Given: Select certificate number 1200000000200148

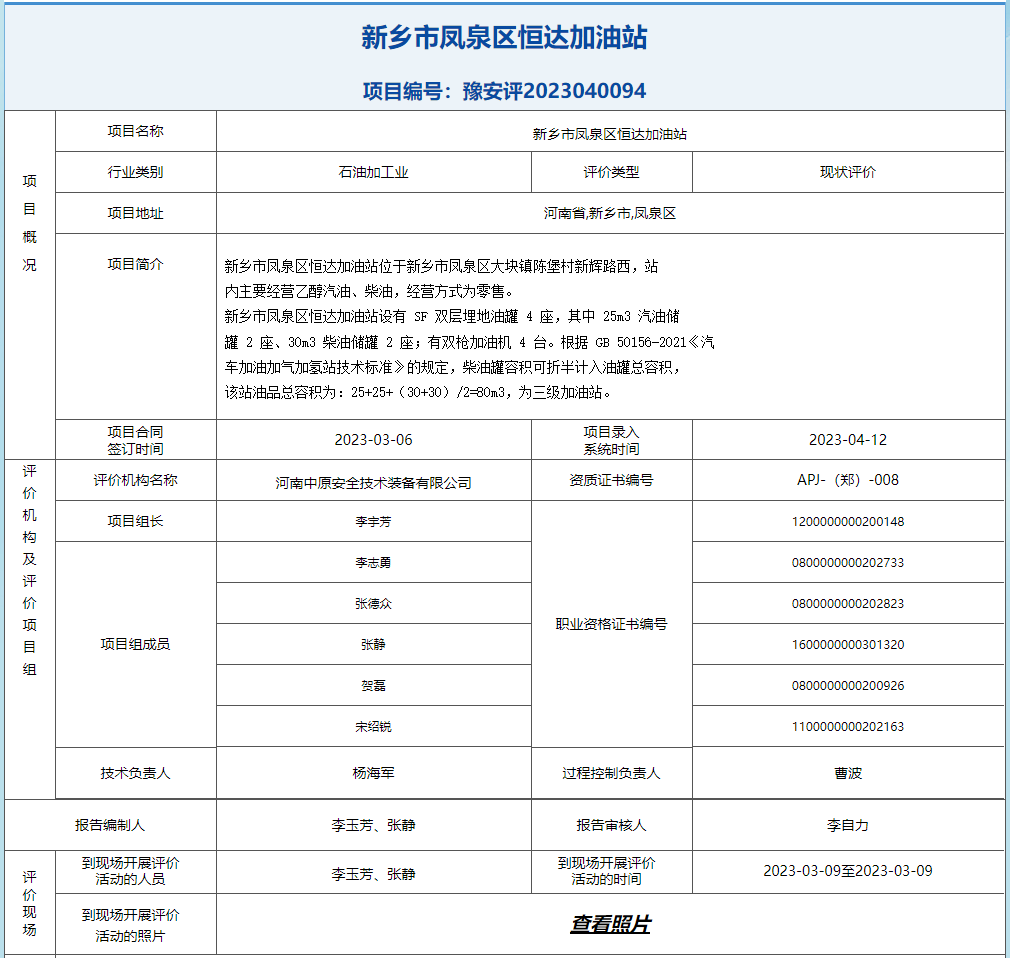Looking at the screenshot, I should click(x=848, y=521).
